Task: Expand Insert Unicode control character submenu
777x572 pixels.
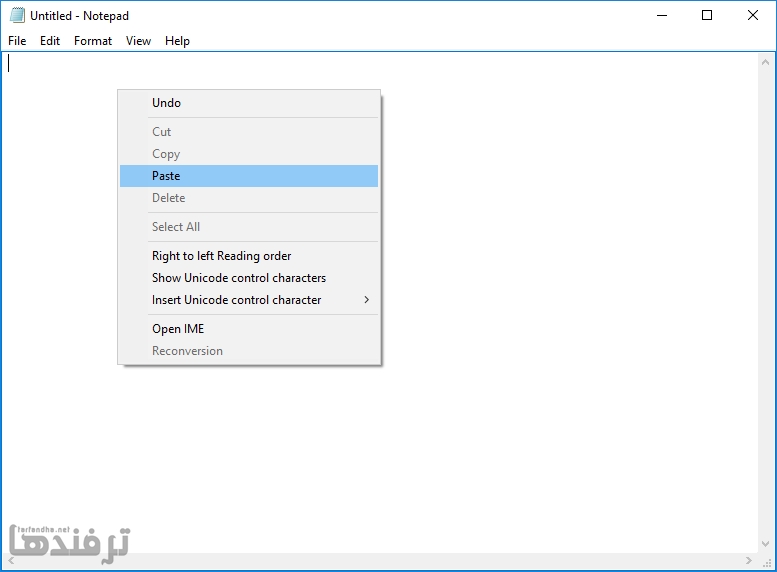Action: [249, 300]
